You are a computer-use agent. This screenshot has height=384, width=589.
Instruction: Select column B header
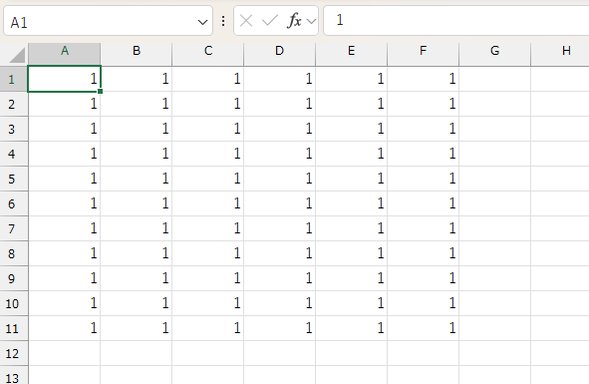point(136,54)
